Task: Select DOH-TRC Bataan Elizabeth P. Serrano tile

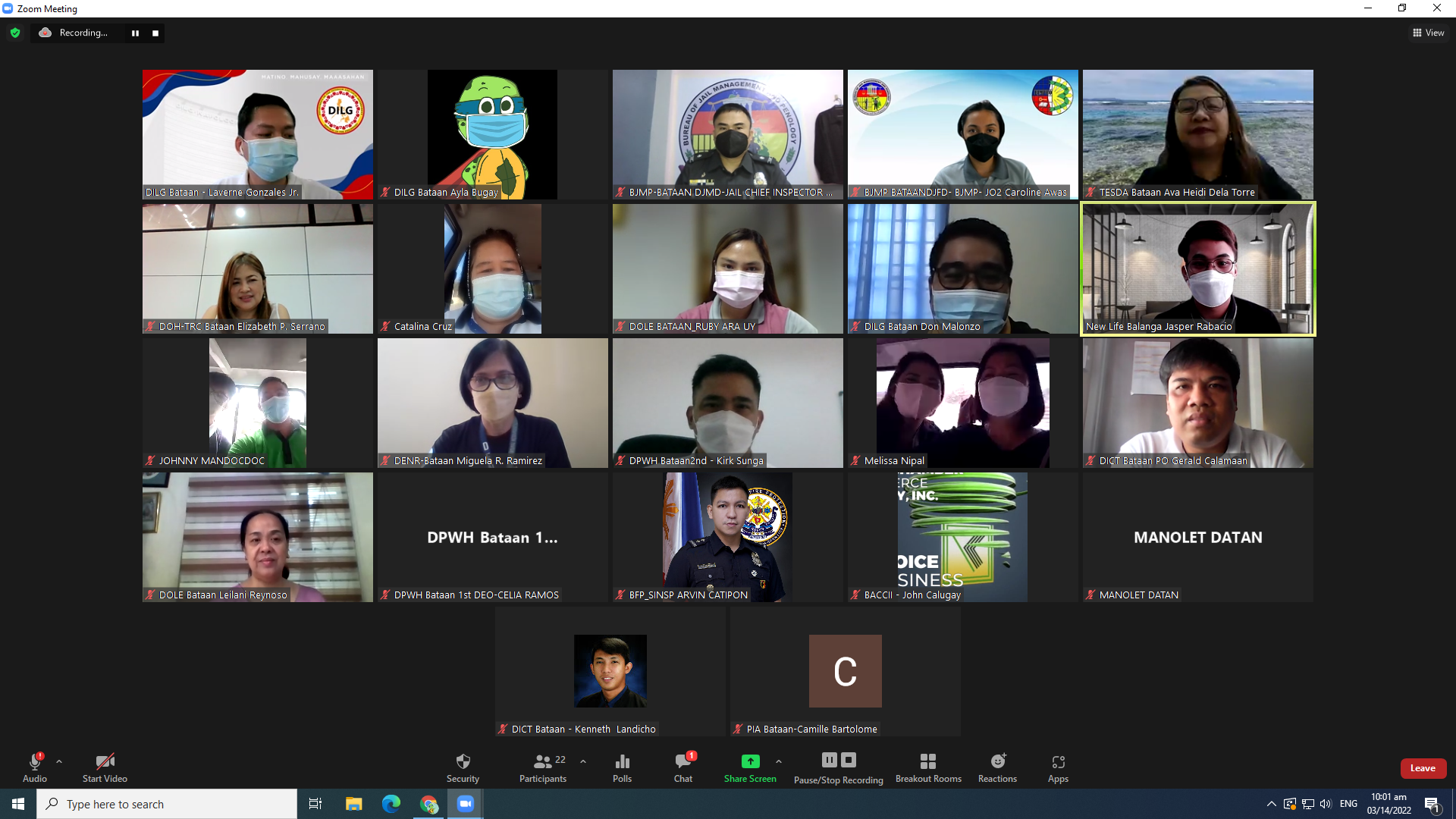Action: (258, 269)
